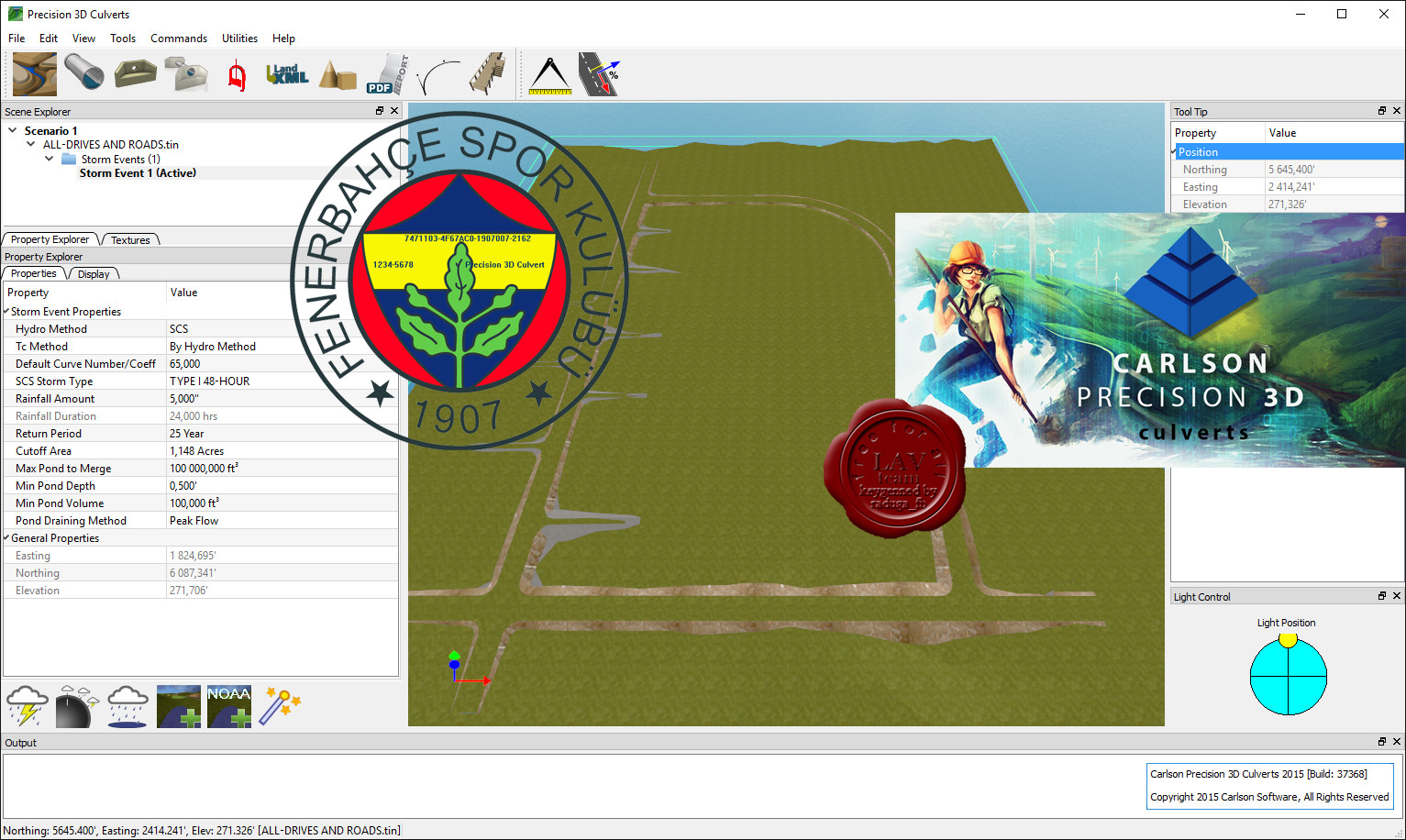This screenshot has width=1406, height=840.
Task: Collapse the Position group in Tool Tip
Action: click(1174, 151)
